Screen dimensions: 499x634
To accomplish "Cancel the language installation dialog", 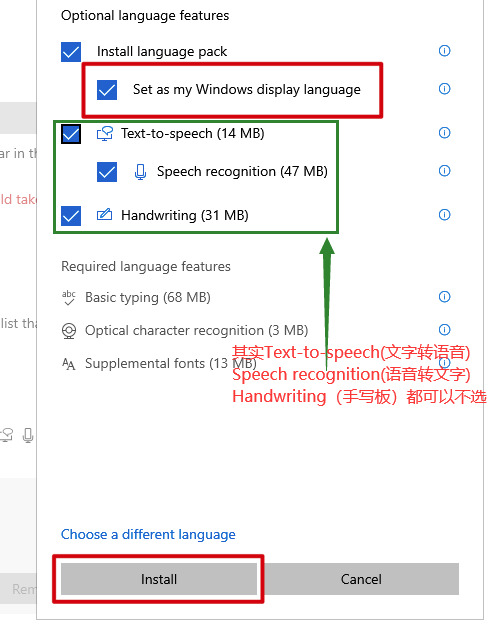I will click(361, 579).
